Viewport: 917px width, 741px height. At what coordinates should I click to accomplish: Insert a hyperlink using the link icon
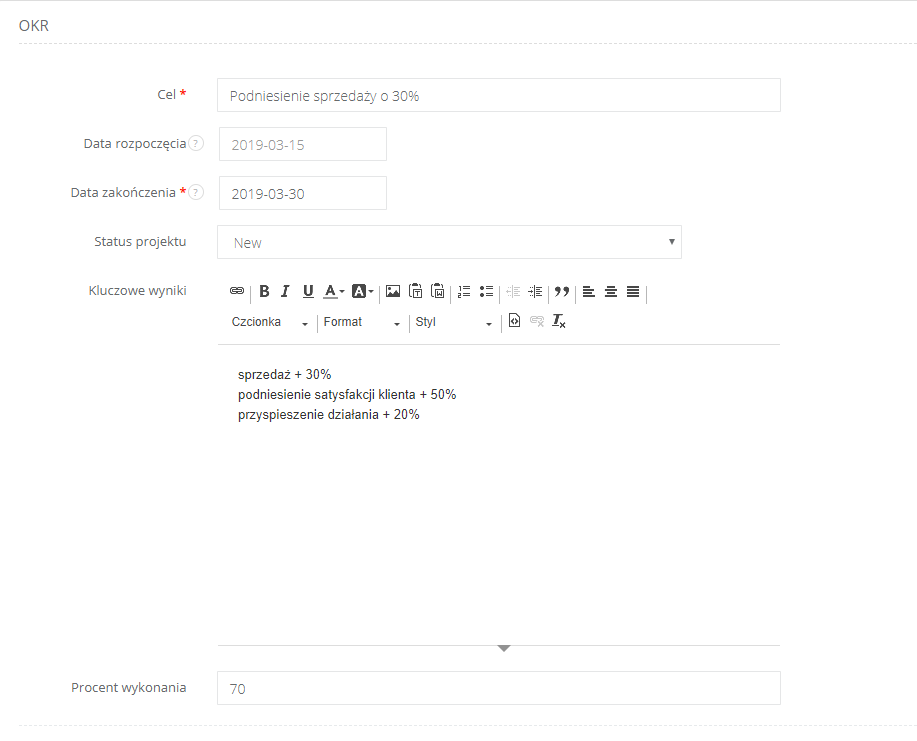tap(237, 291)
